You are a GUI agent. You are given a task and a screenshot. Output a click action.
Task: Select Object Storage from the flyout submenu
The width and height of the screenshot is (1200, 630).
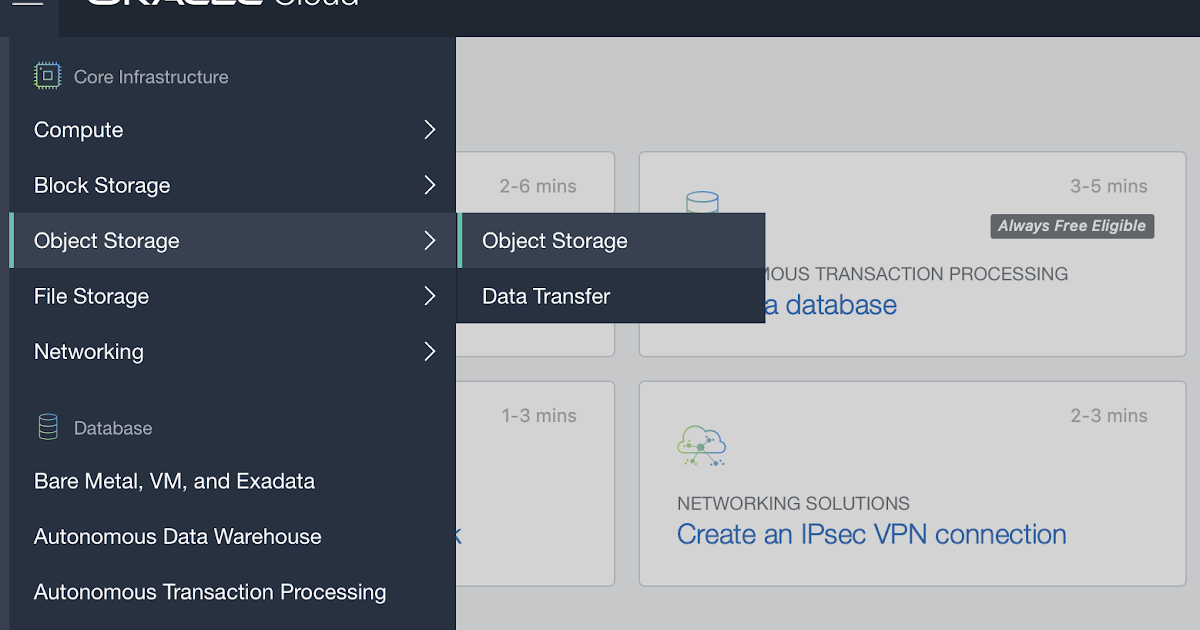pyautogui.click(x=555, y=240)
